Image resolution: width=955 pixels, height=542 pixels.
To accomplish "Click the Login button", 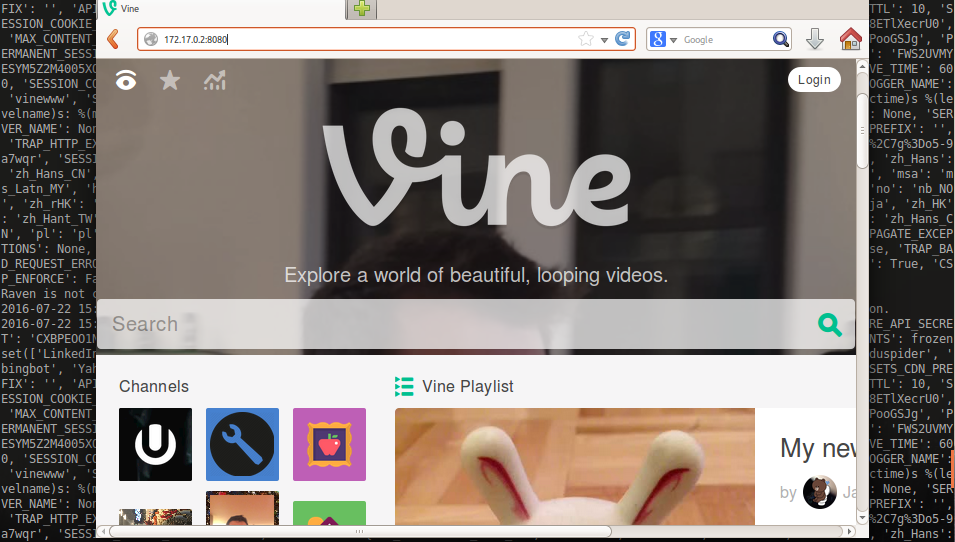I will (x=814, y=80).
